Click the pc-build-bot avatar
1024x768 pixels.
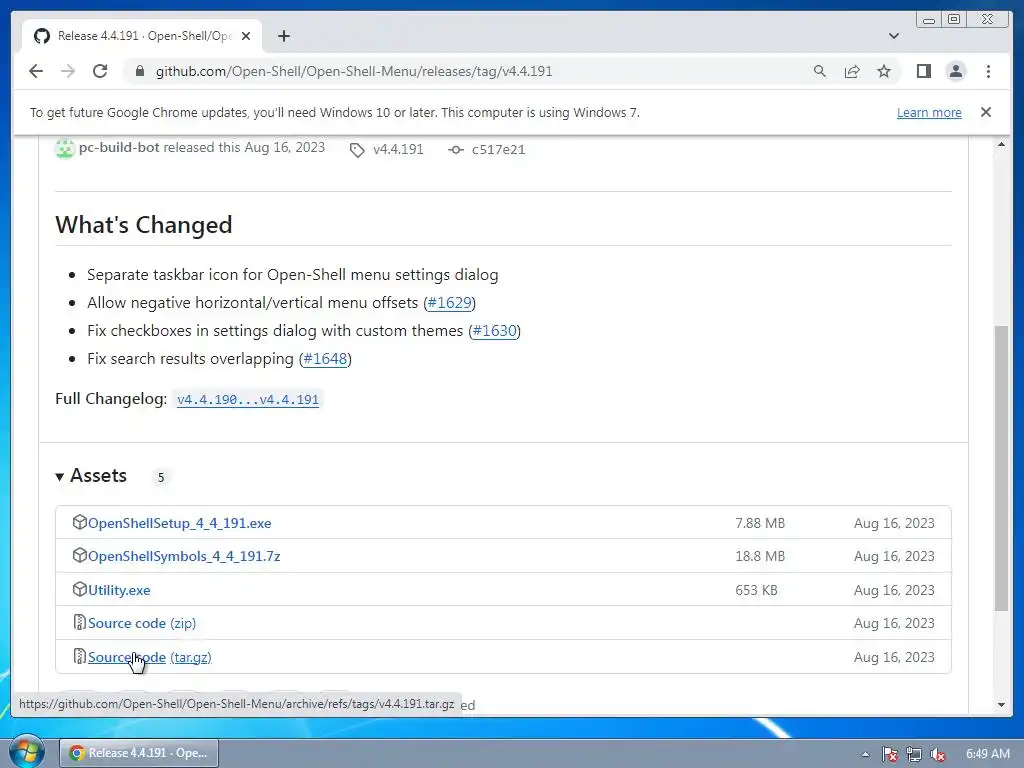click(x=65, y=148)
